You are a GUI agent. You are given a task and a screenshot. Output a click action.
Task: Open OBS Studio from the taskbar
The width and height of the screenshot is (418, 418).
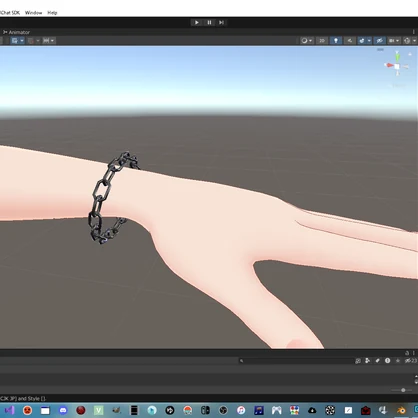(223, 410)
